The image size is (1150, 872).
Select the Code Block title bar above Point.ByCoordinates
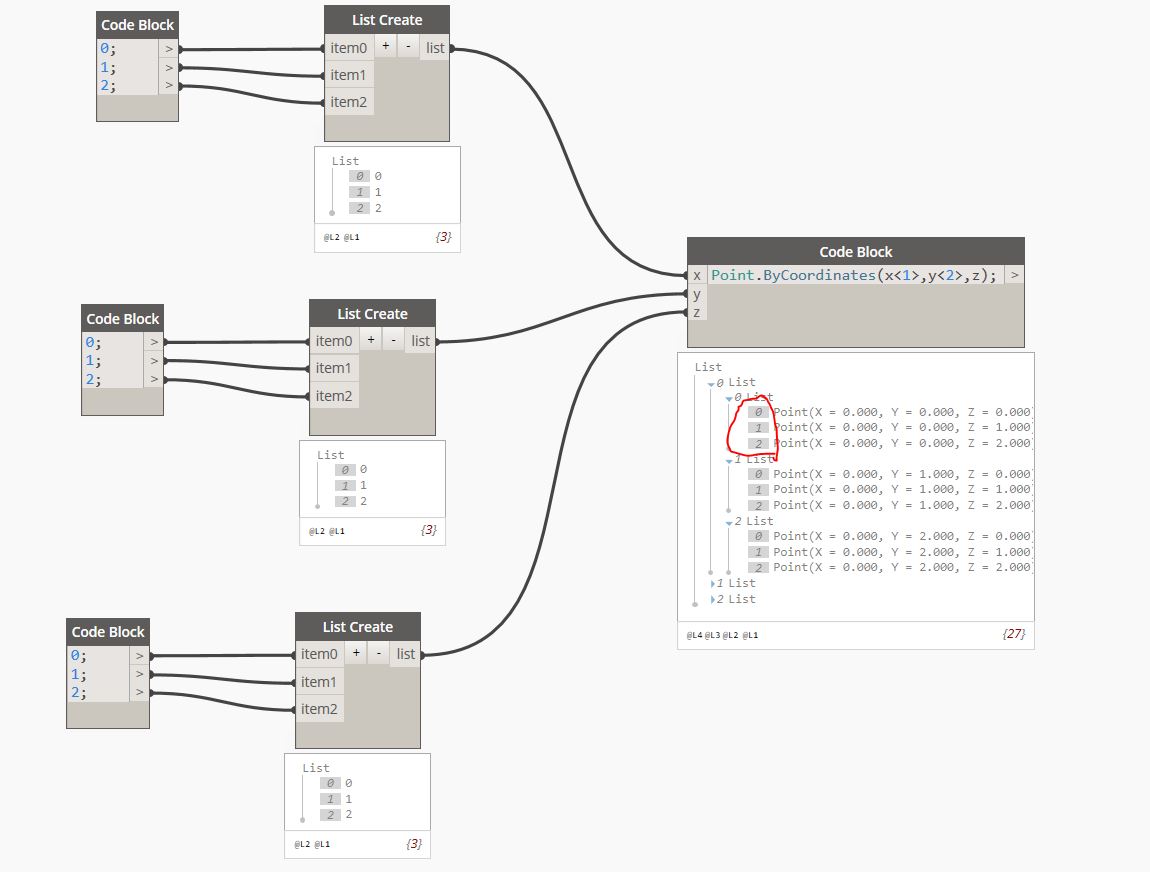click(x=856, y=252)
